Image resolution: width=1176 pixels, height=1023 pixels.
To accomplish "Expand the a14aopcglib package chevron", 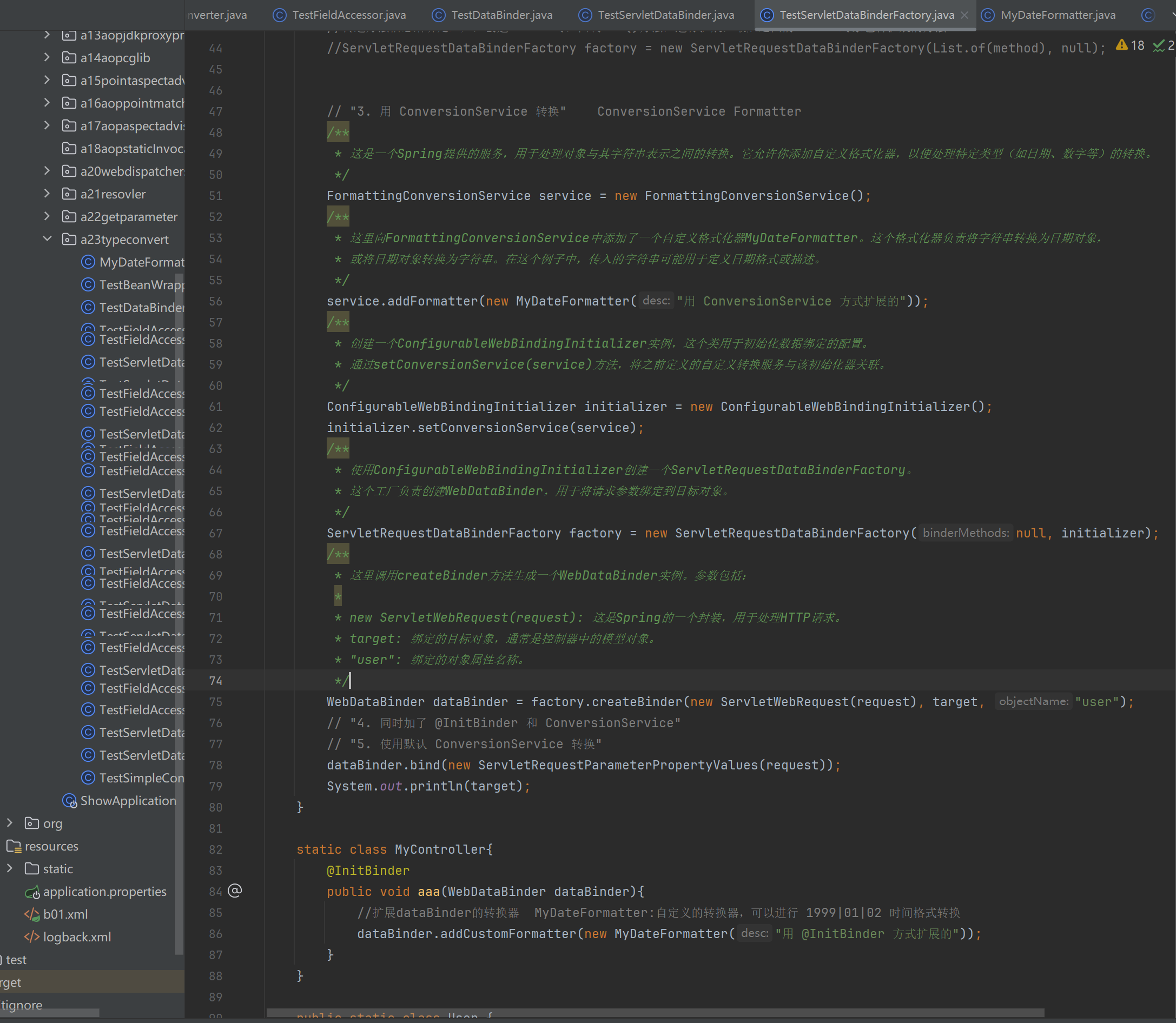I will pos(48,57).
